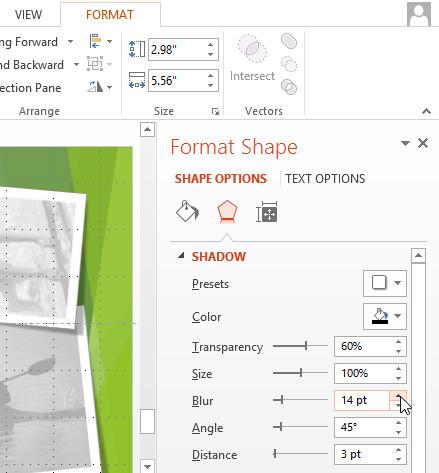This screenshot has height=473, width=439.
Task: Switch to the VIEW tab
Action: point(28,15)
